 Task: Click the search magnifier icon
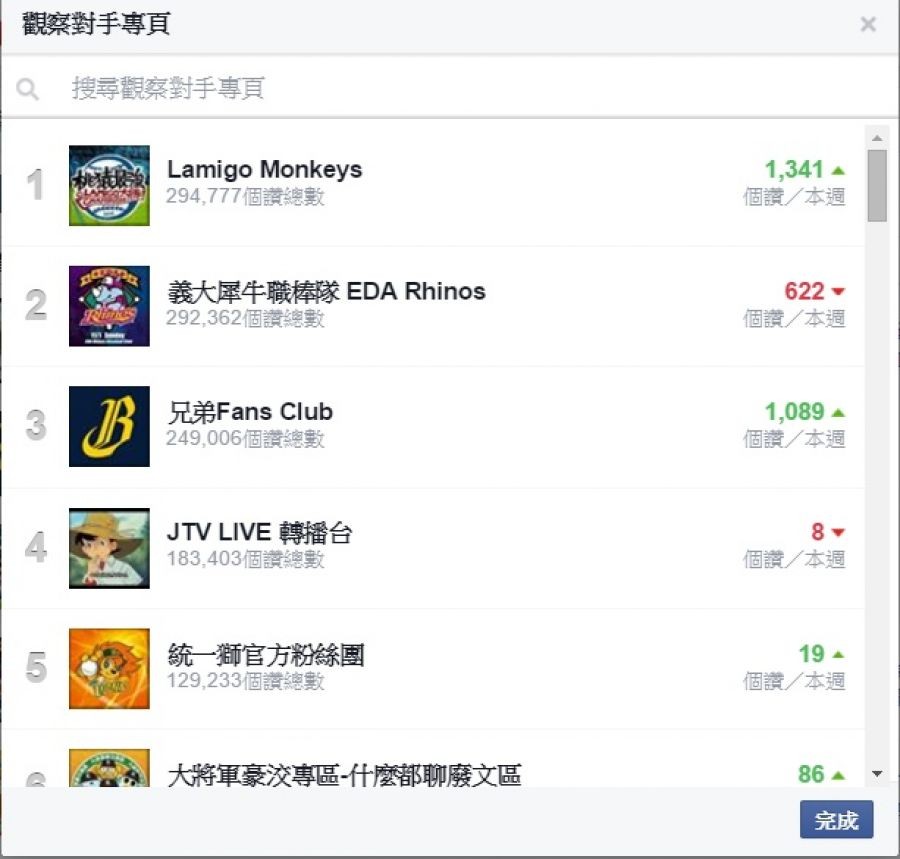pyautogui.click(x=28, y=89)
